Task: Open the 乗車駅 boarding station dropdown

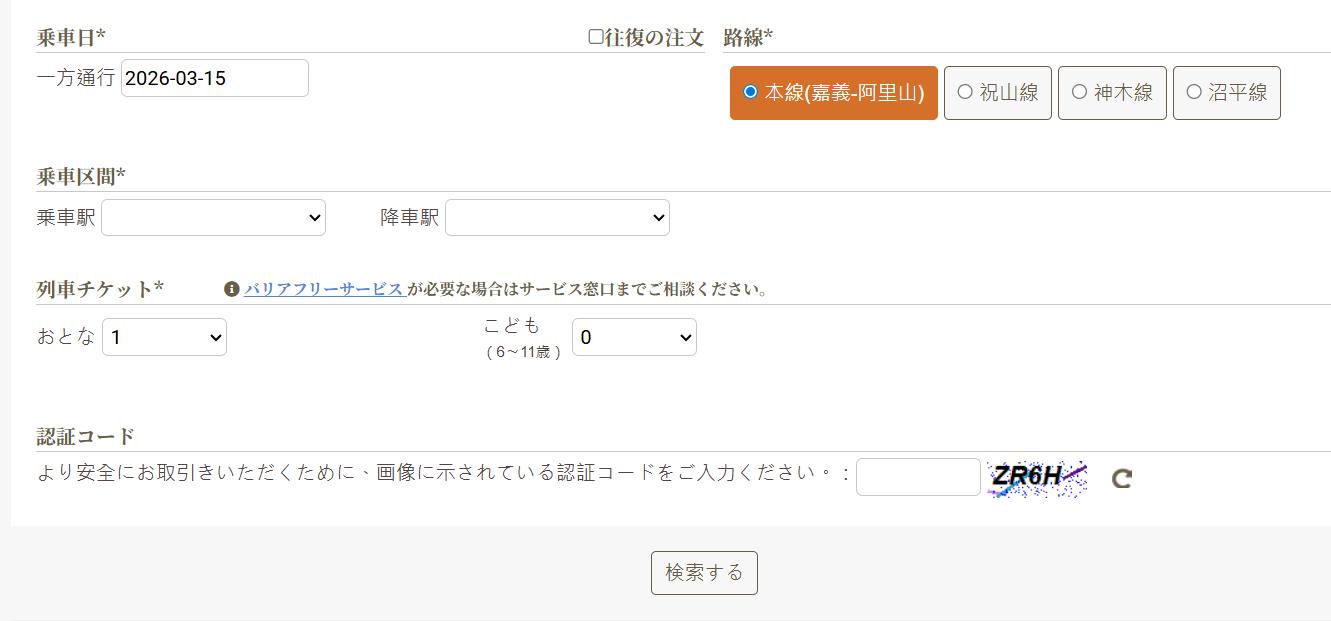Action: tap(213, 218)
